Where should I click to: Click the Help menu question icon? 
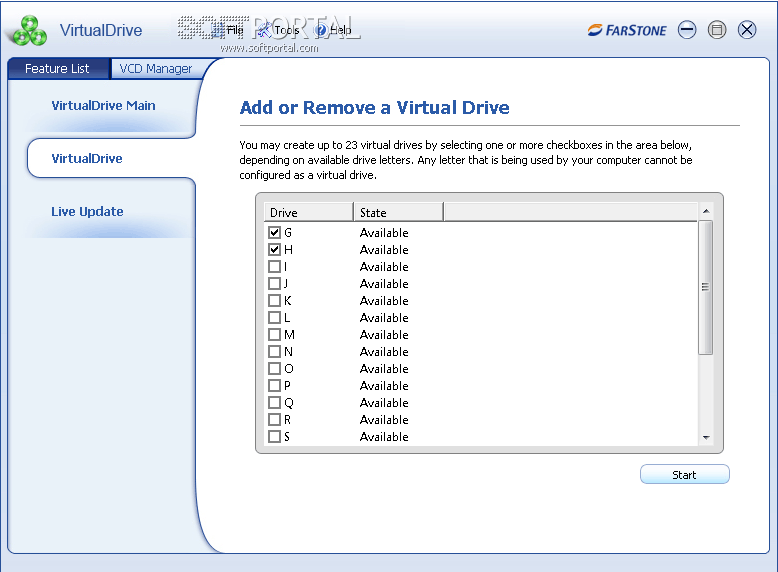(x=320, y=30)
